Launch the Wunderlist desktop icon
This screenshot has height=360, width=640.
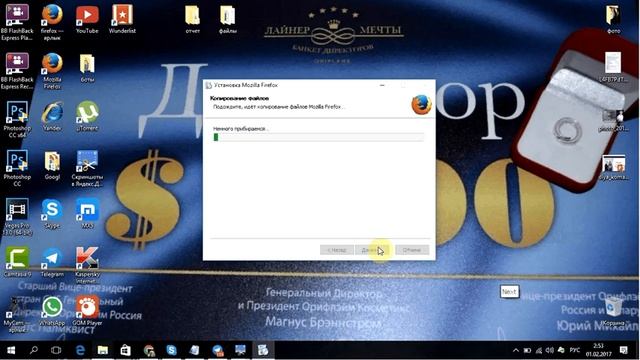pyautogui.click(x=122, y=19)
